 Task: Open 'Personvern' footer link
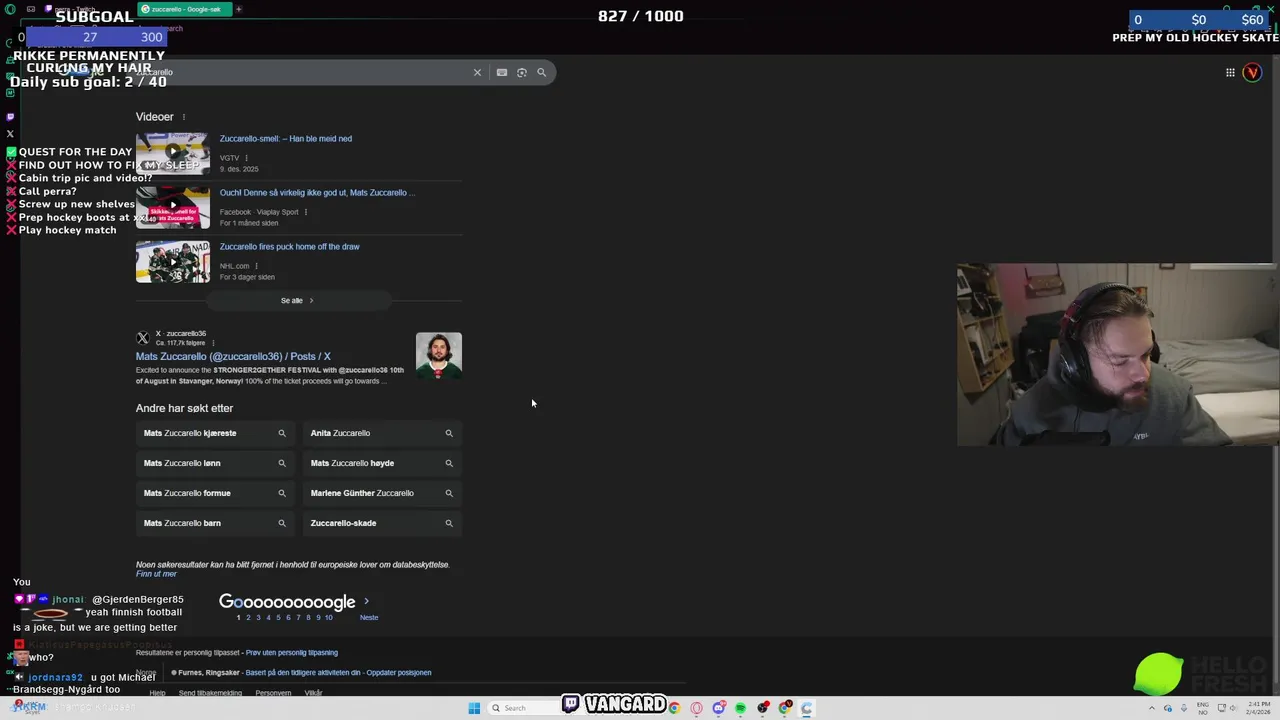click(x=273, y=693)
